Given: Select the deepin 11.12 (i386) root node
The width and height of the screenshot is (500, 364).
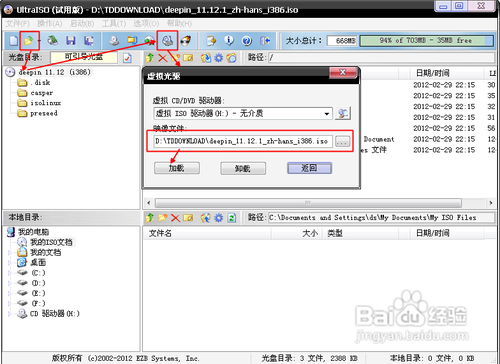Looking at the screenshot, I should tap(54, 72).
